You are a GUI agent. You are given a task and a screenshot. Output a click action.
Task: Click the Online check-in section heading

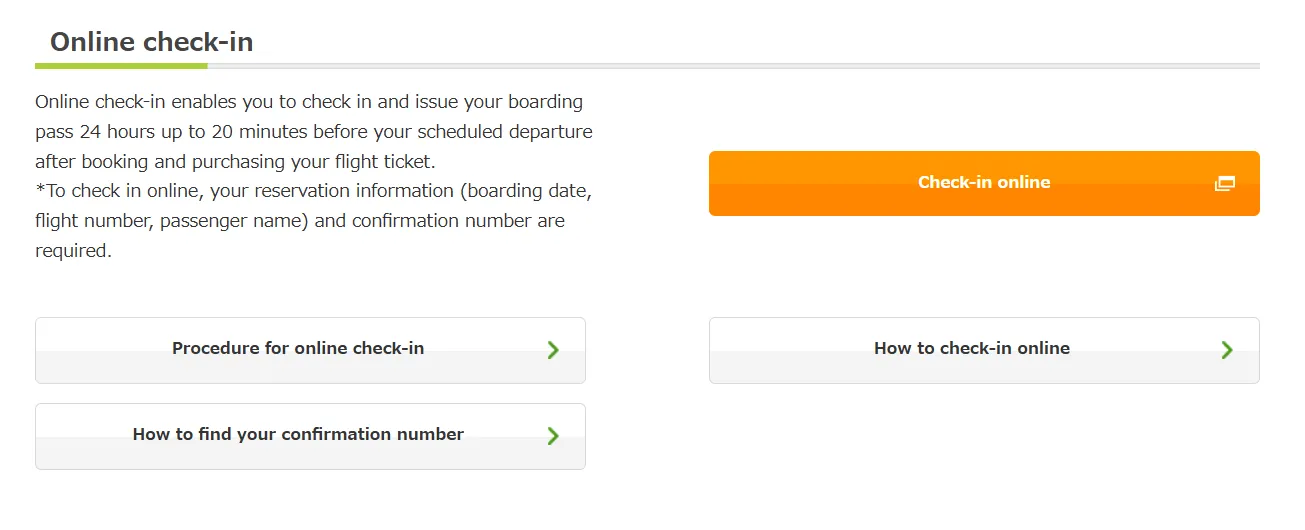(151, 42)
